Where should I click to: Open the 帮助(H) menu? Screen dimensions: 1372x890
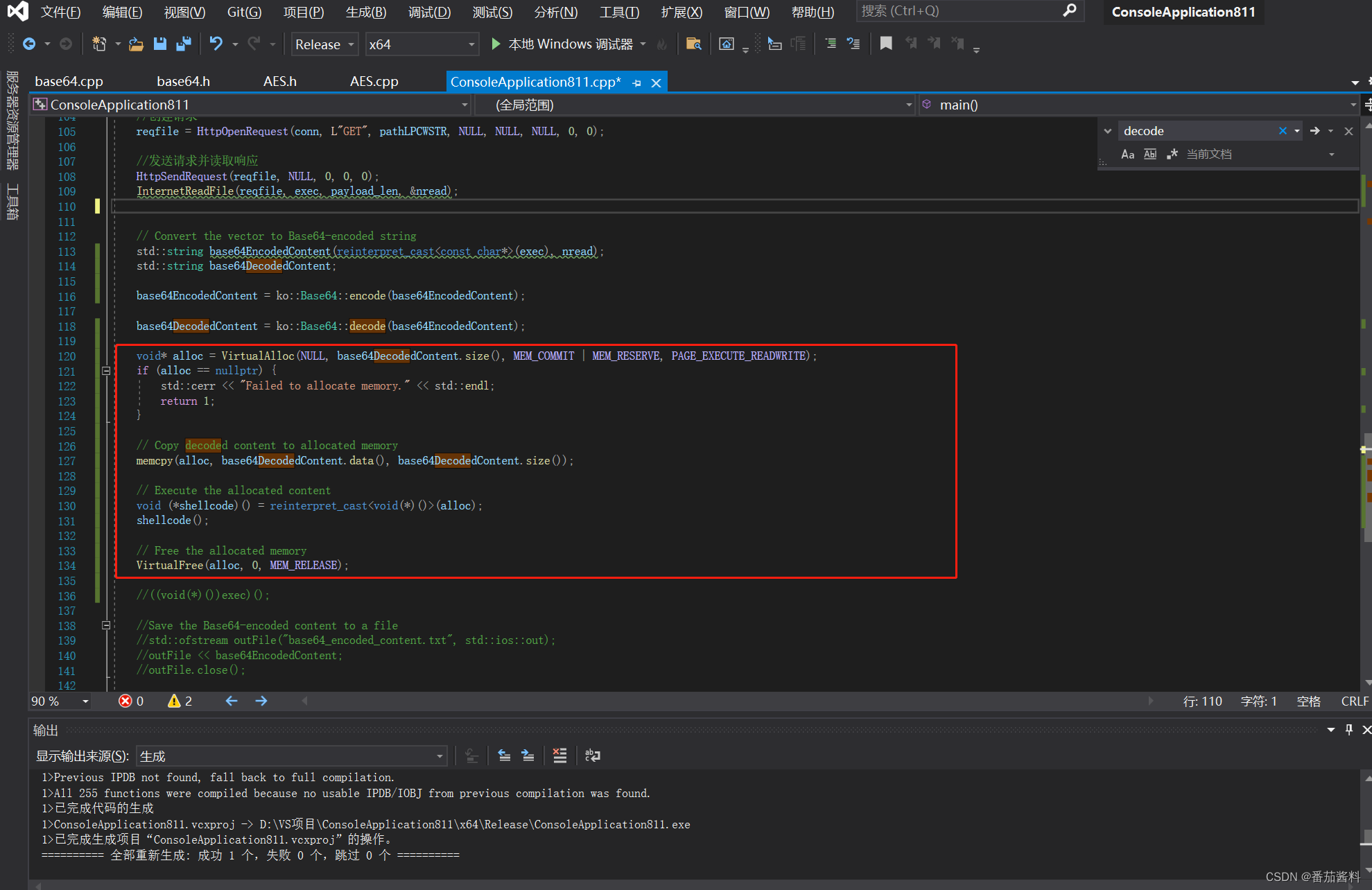[x=813, y=12]
